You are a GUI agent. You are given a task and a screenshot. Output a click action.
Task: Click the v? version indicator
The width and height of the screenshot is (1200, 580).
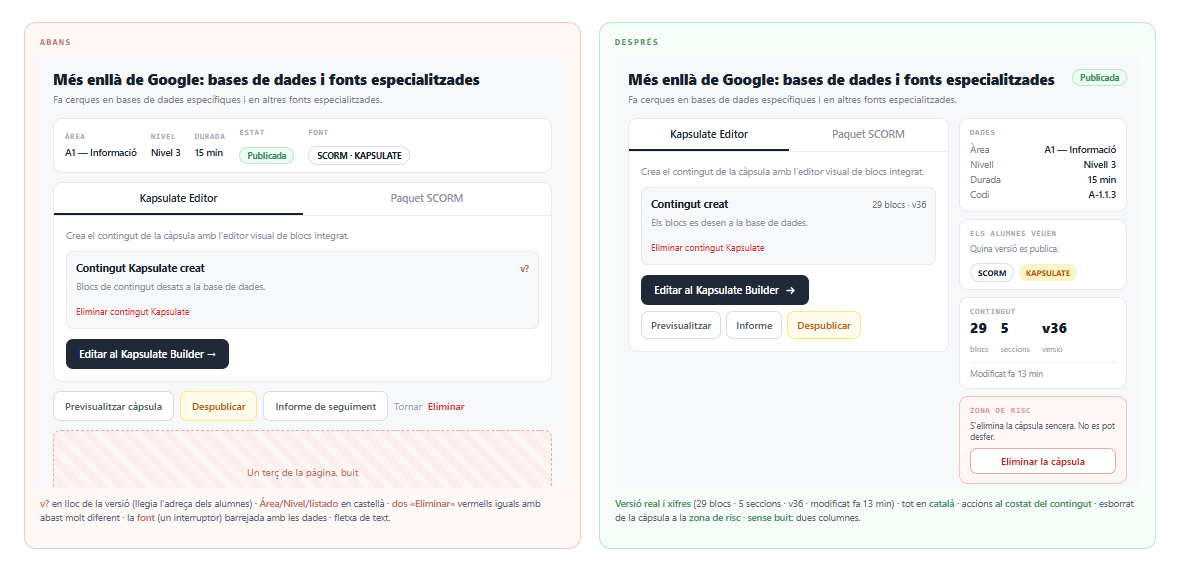click(x=524, y=269)
